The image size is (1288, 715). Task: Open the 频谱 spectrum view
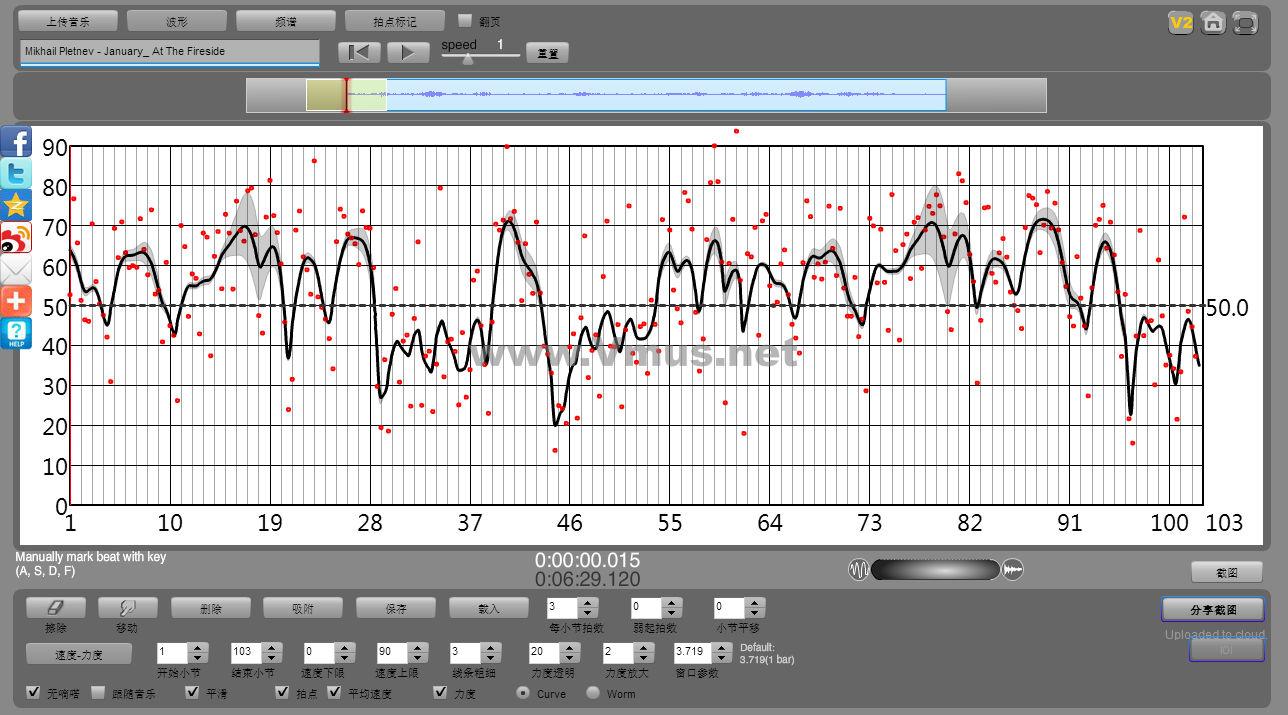click(x=286, y=21)
